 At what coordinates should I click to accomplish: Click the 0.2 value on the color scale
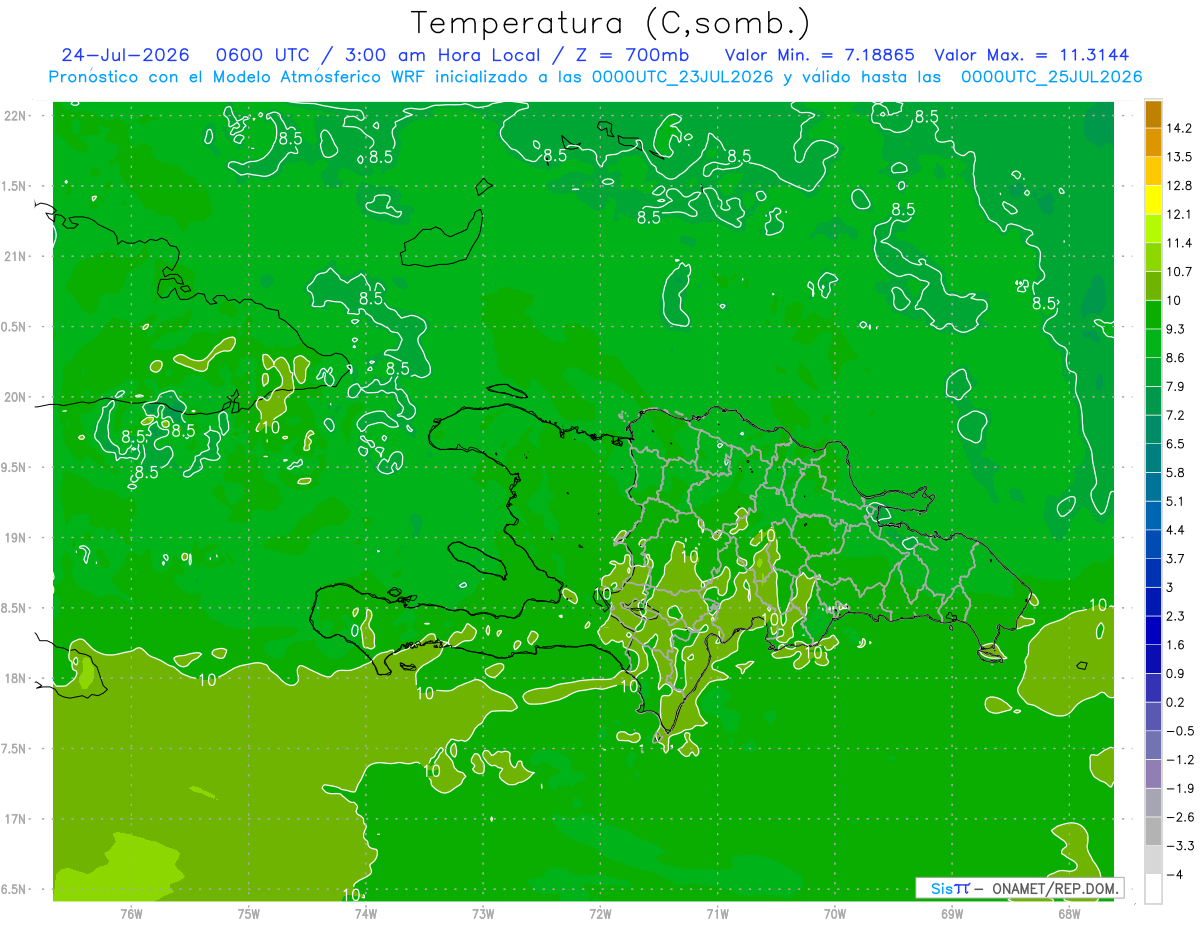pyautogui.click(x=1175, y=702)
